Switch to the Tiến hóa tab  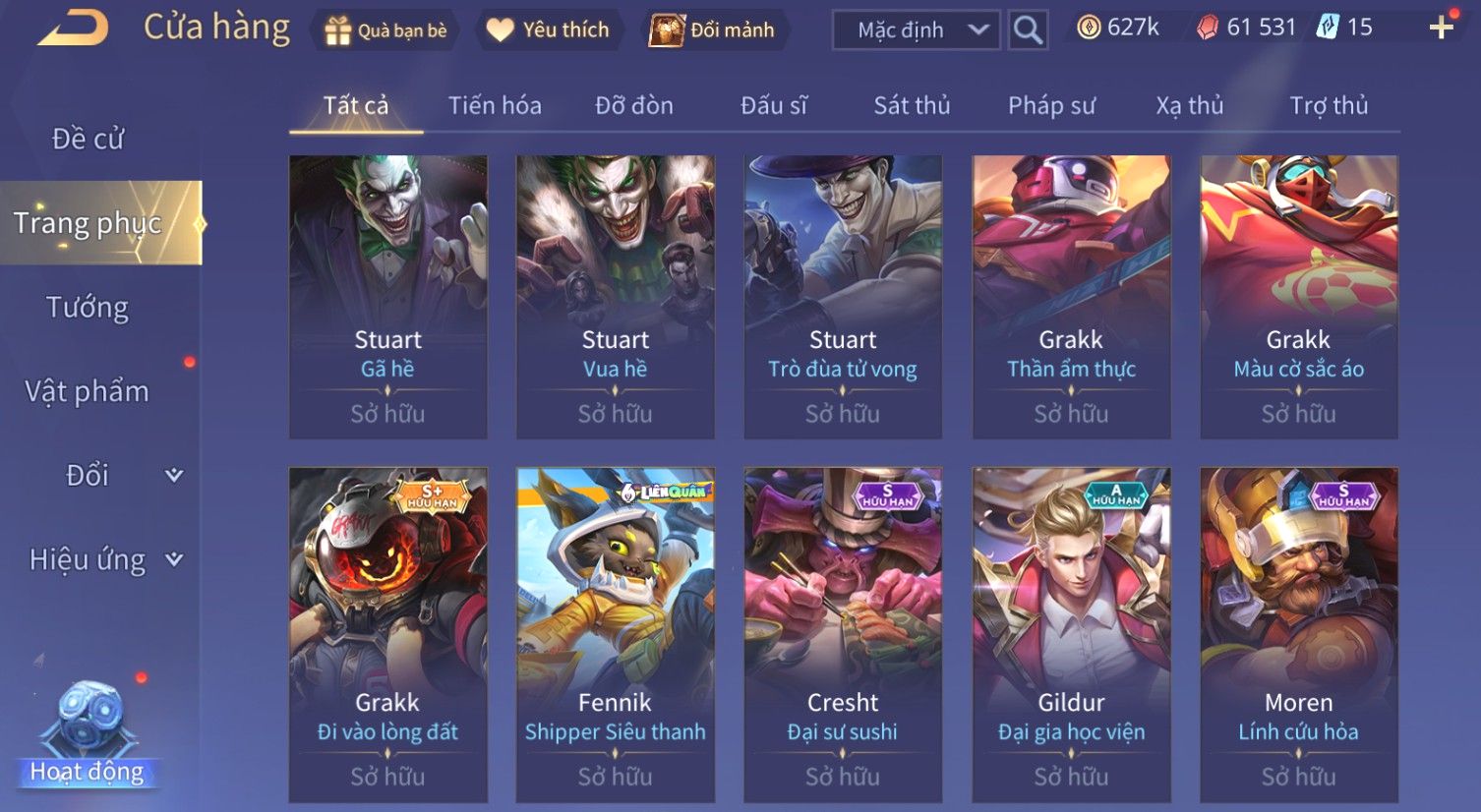495,105
